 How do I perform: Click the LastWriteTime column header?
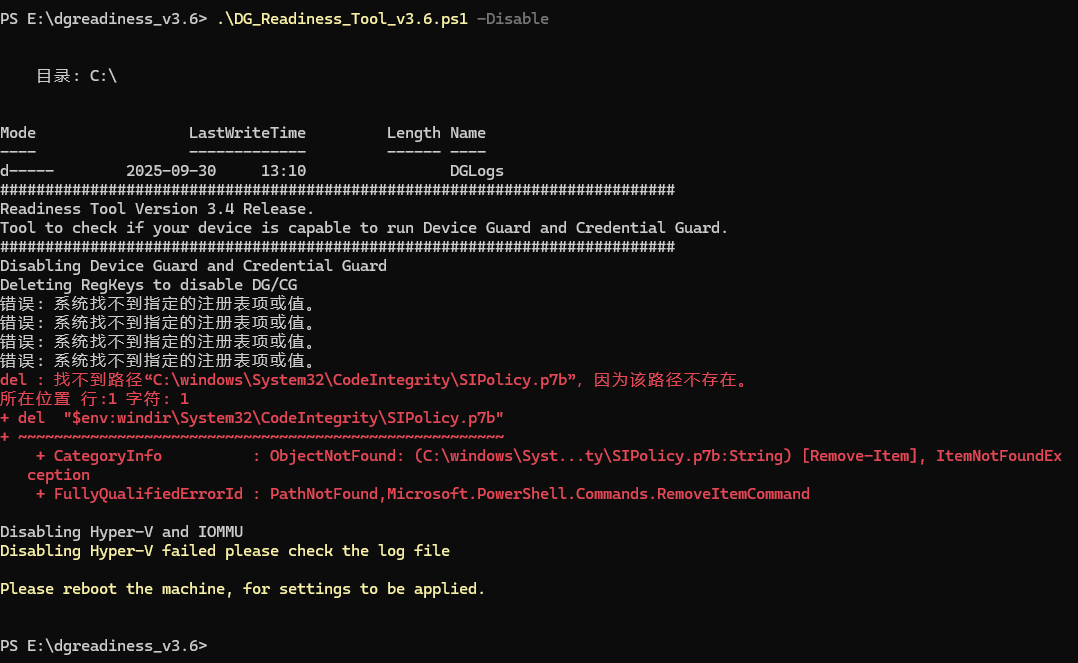point(247,133)
